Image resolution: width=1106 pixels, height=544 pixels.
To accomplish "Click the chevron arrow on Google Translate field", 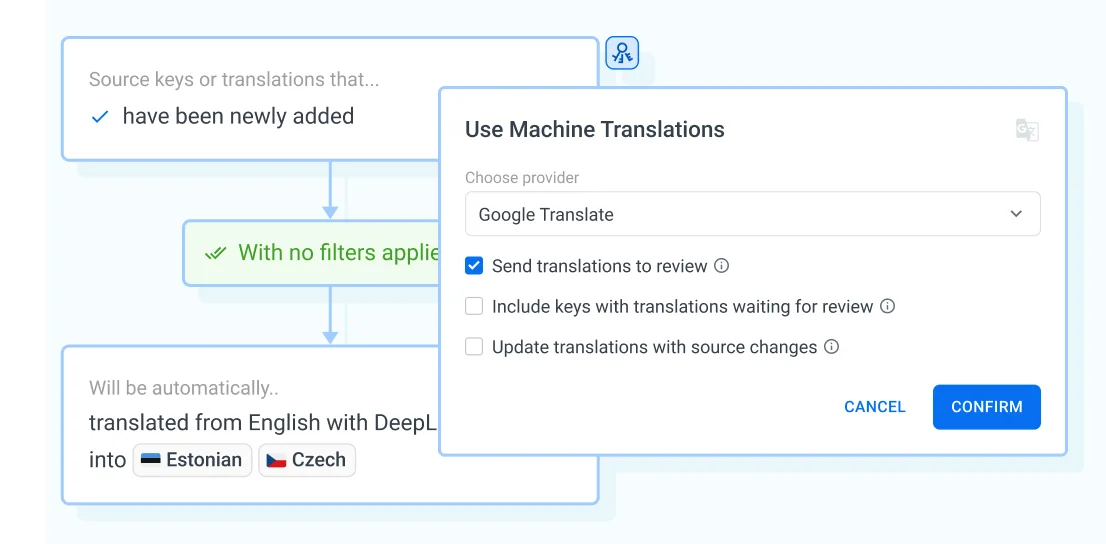I will click(1016, 214).
